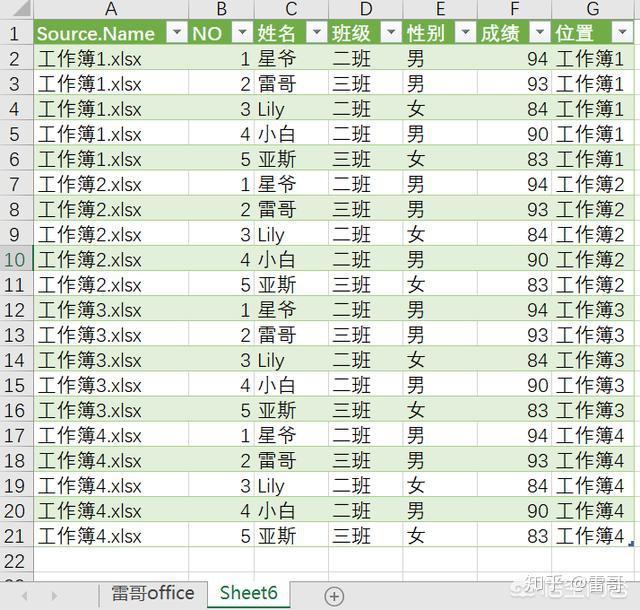Click 二班 in row 2
The height and width of the screenshot is (610, 640).
point(351,58)
